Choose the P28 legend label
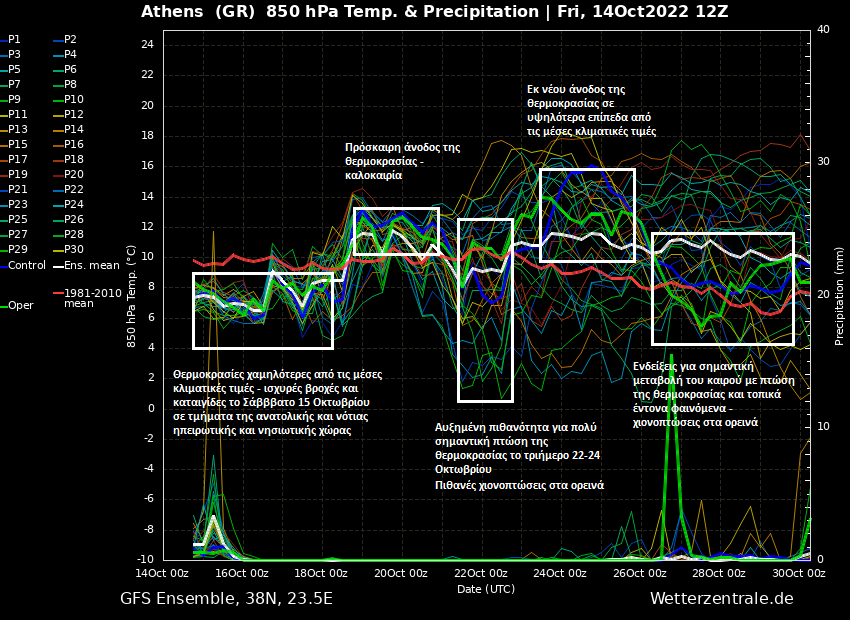The width and height of the screenshot is (850, 620). pos(68,234)
